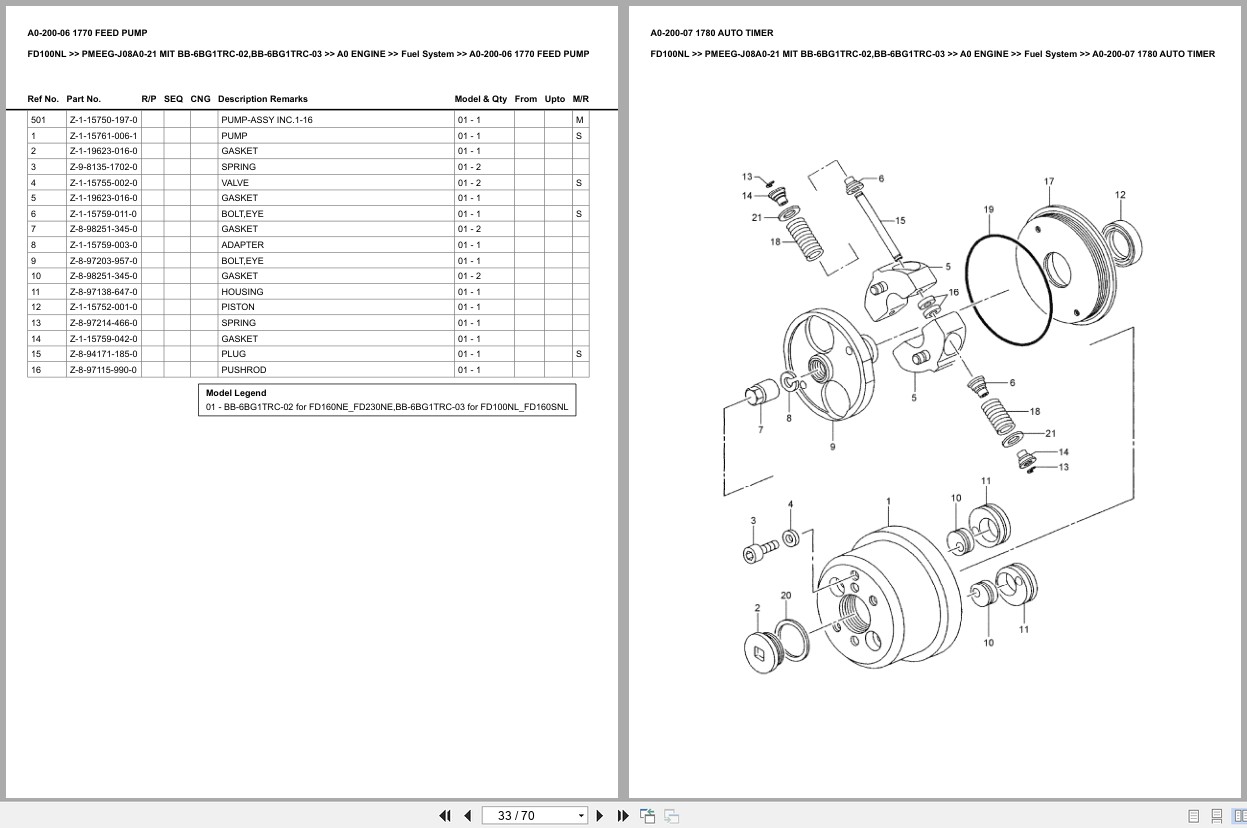1247x828 pixels.
Task: Click the A0-200-07 1780 AUTO TIMER title
Action: coord(711,33)
